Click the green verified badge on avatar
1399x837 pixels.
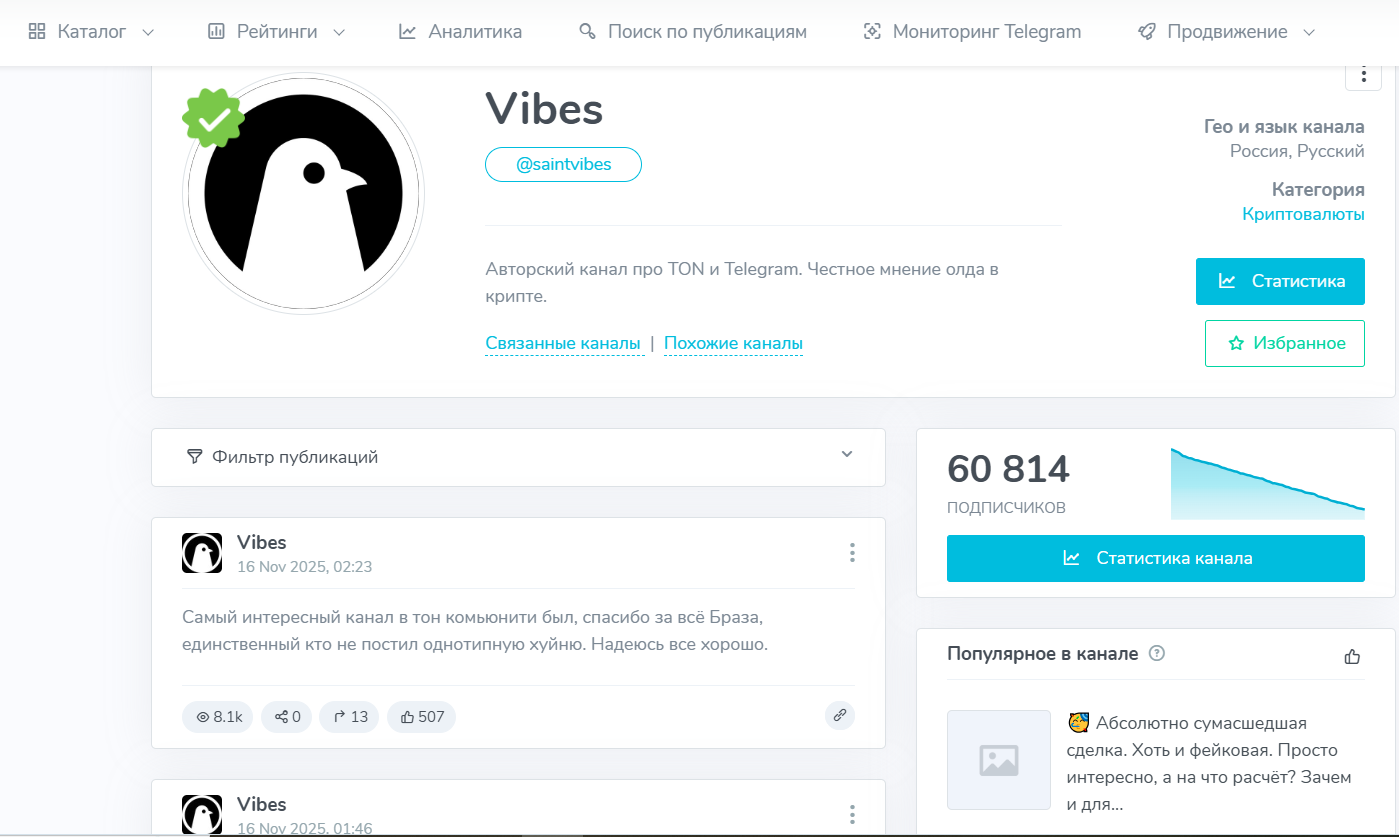213,118
